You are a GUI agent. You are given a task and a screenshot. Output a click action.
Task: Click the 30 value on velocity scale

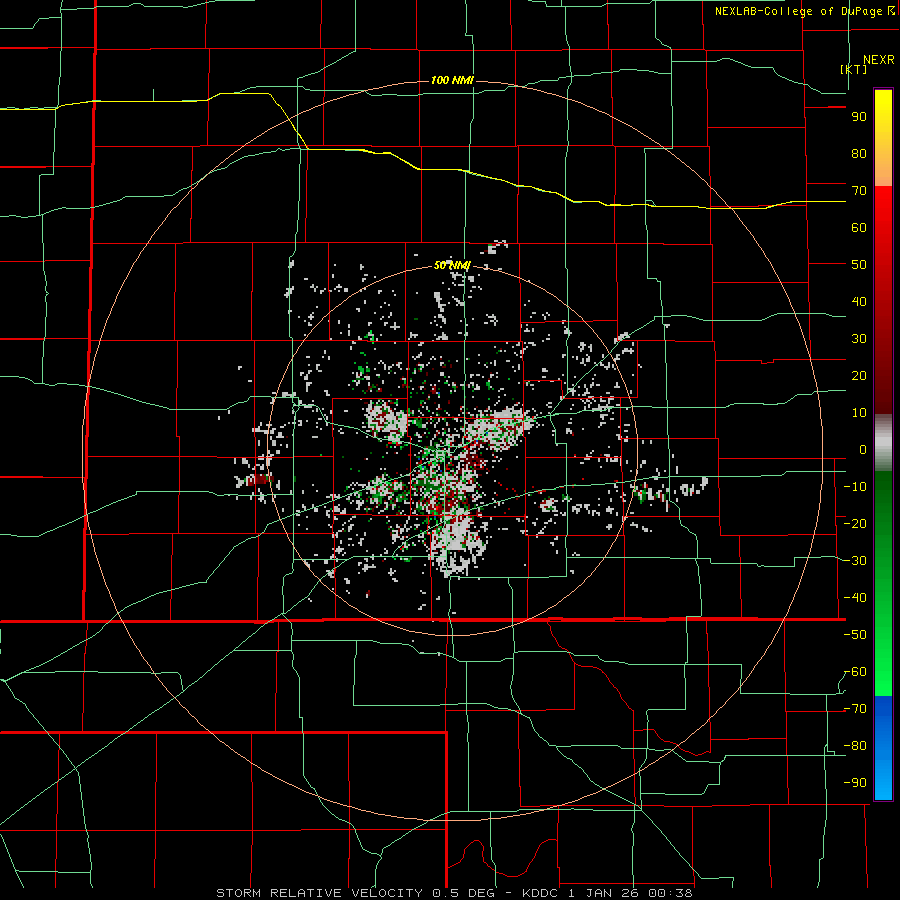pos(859,339)
